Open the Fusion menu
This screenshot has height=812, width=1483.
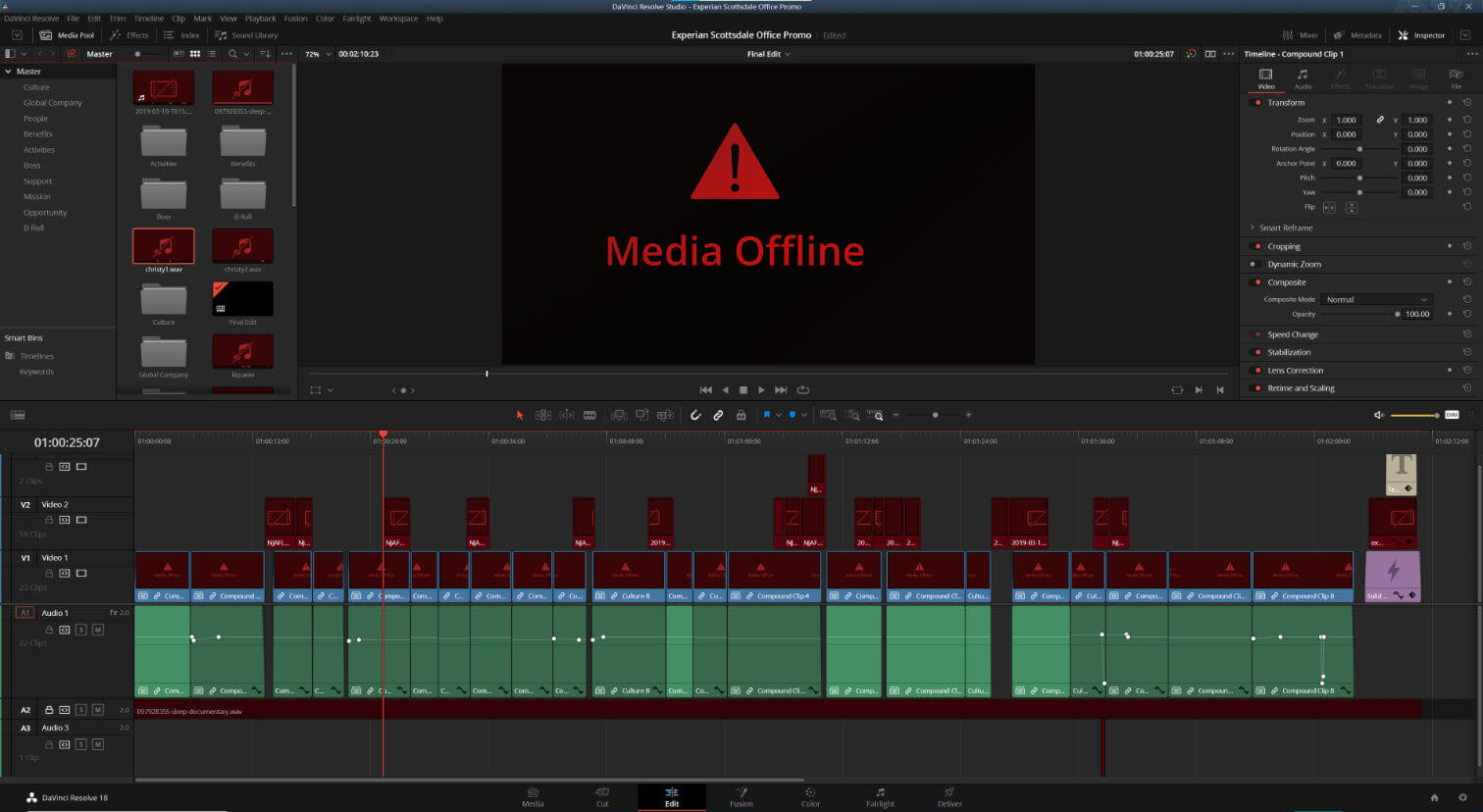(295, 19)
